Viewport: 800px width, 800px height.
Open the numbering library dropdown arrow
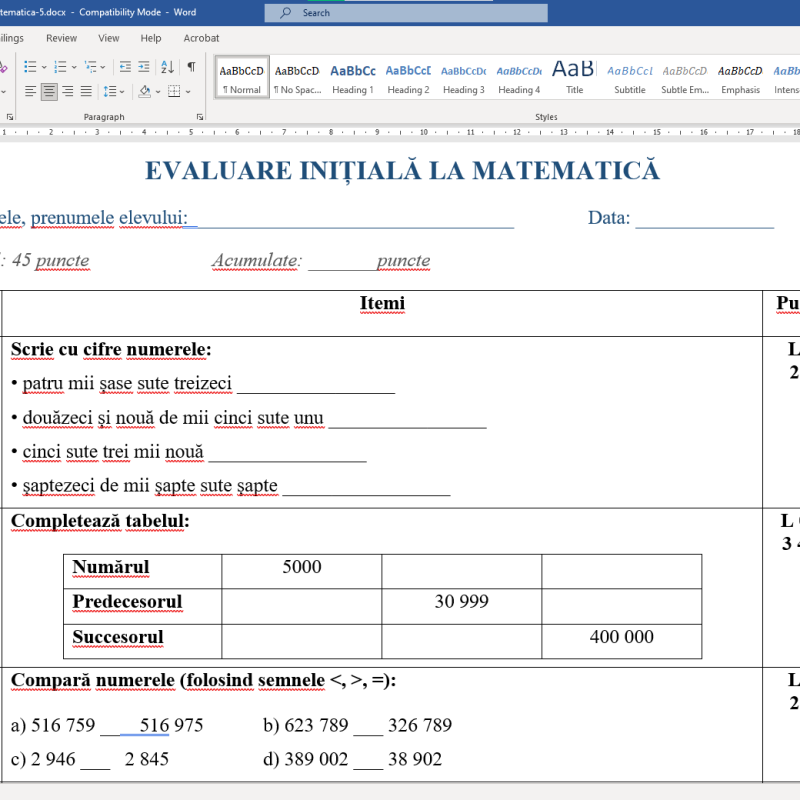(74, 67)
